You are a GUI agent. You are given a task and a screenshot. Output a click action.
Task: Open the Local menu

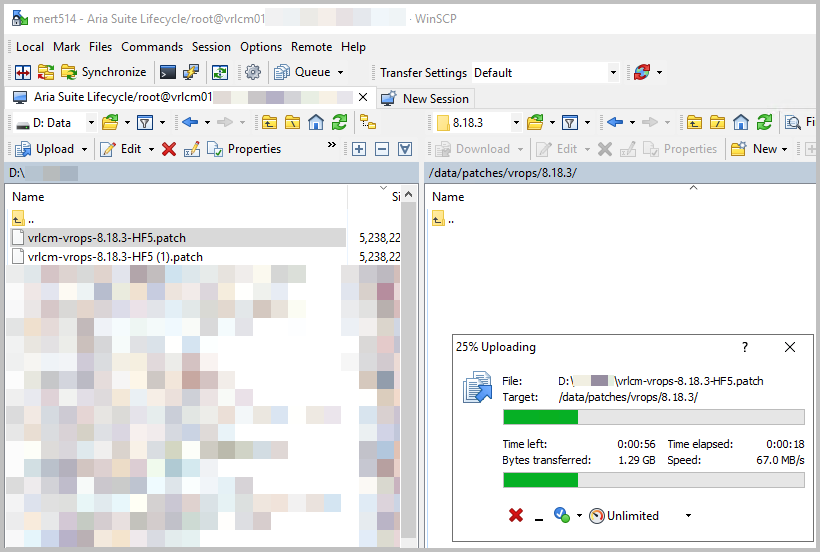pyautogui.click(x=30, y=47)
